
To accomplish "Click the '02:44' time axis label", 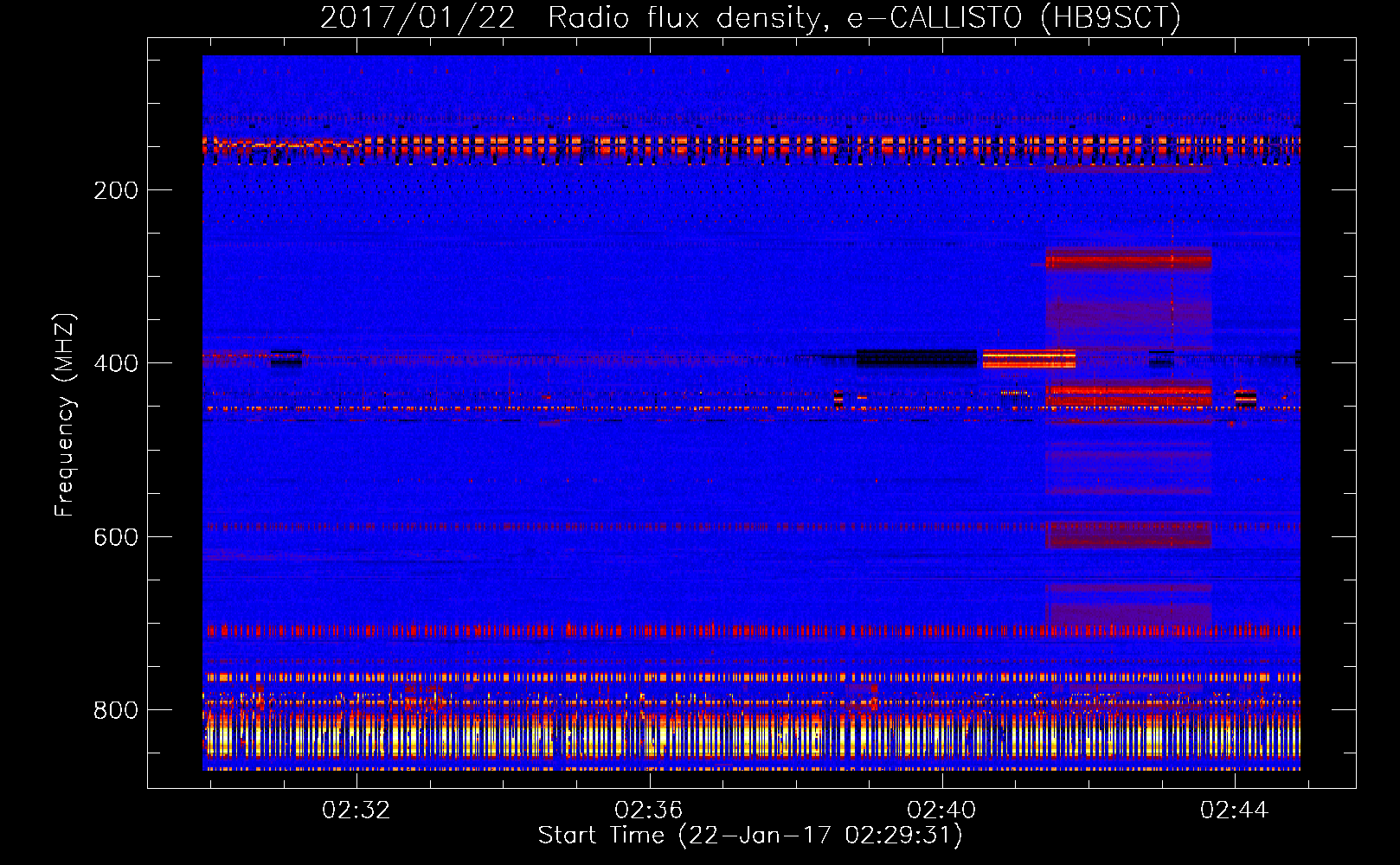I will [1234, 811].
